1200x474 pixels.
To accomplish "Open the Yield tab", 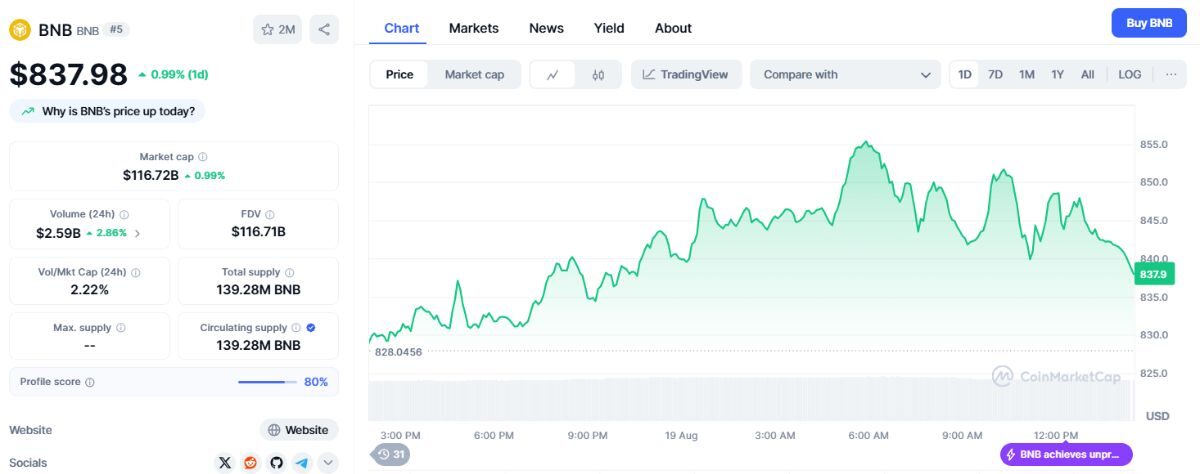I will point(609,28).
